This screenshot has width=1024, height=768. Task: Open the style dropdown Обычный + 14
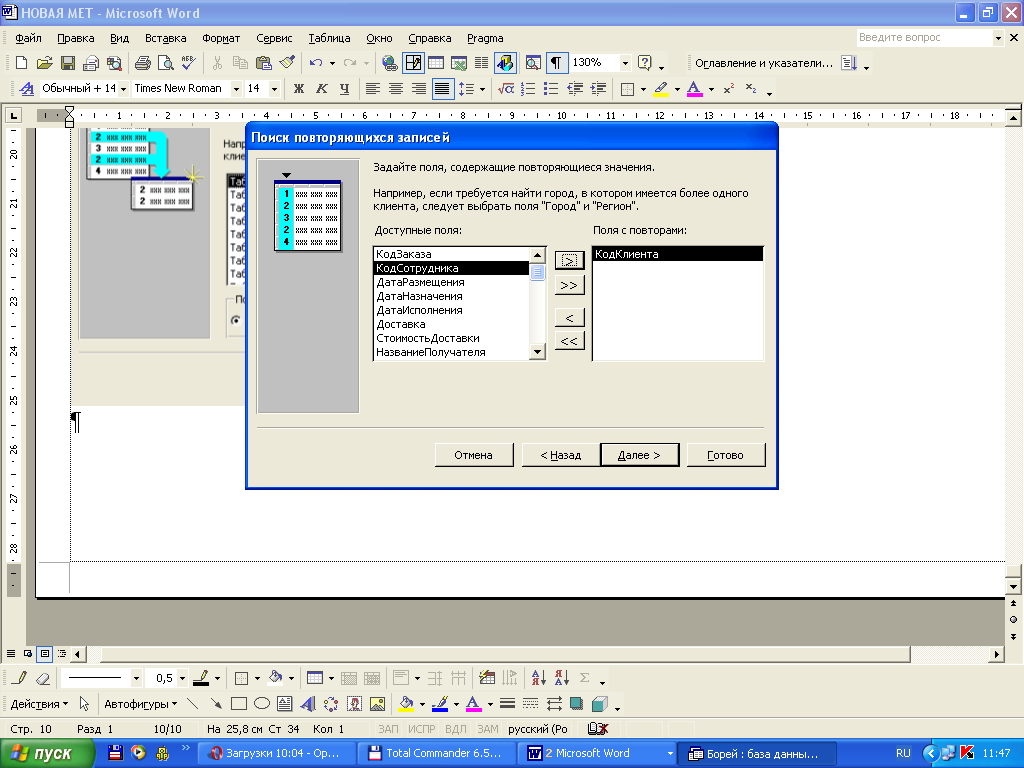tap(123, 88)
